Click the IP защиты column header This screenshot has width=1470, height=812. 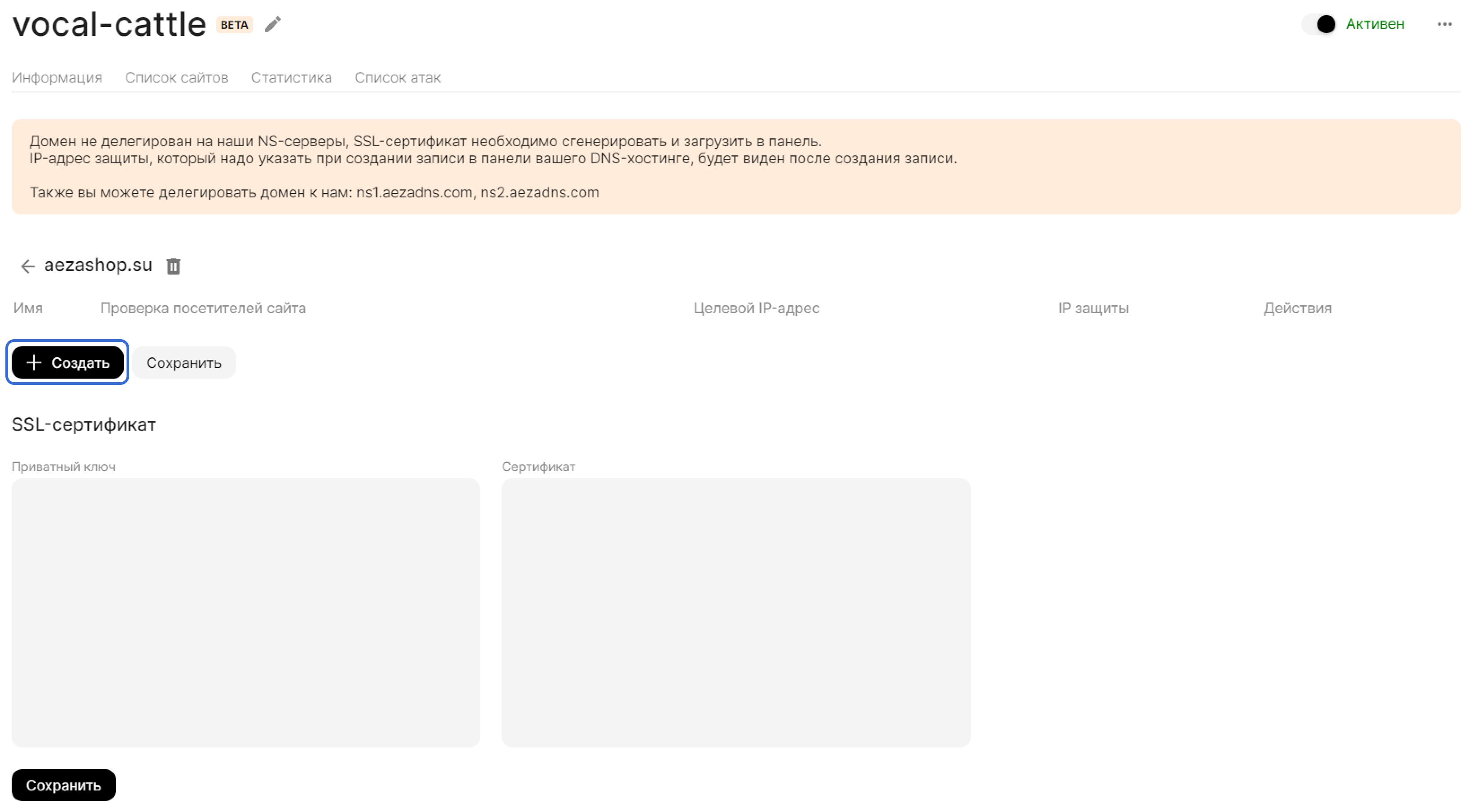click(x=1093, y=308)
